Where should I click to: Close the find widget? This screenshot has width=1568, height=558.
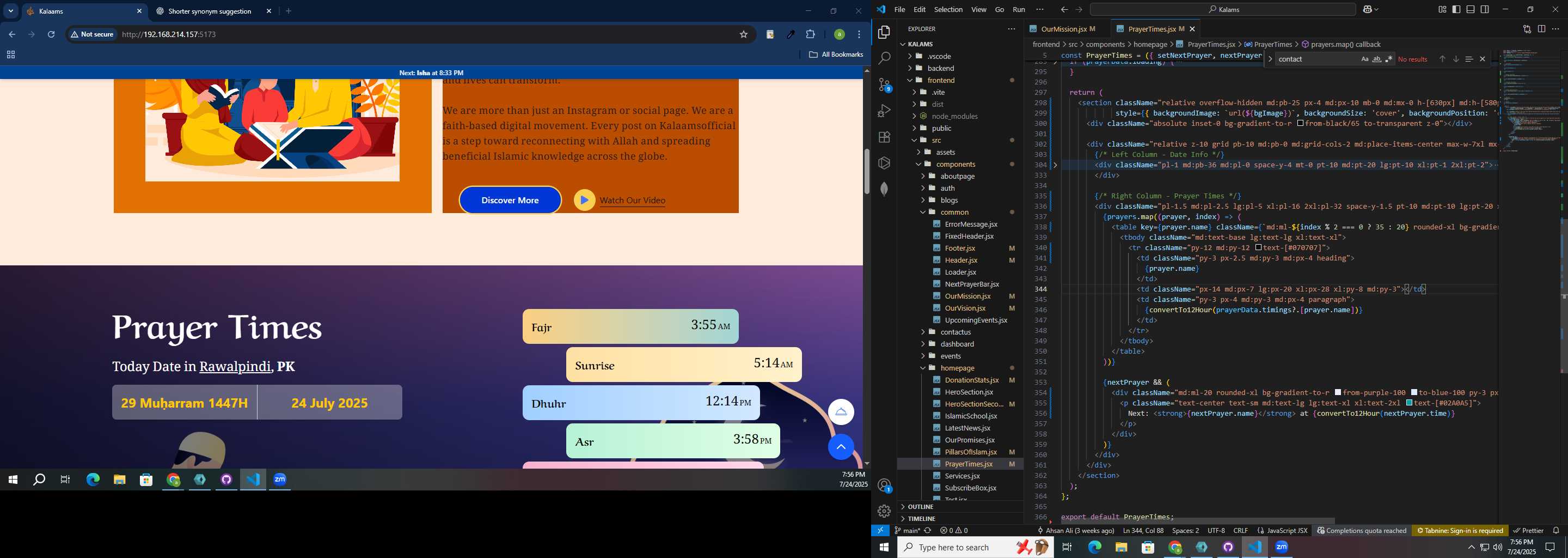coord(1482,59)
